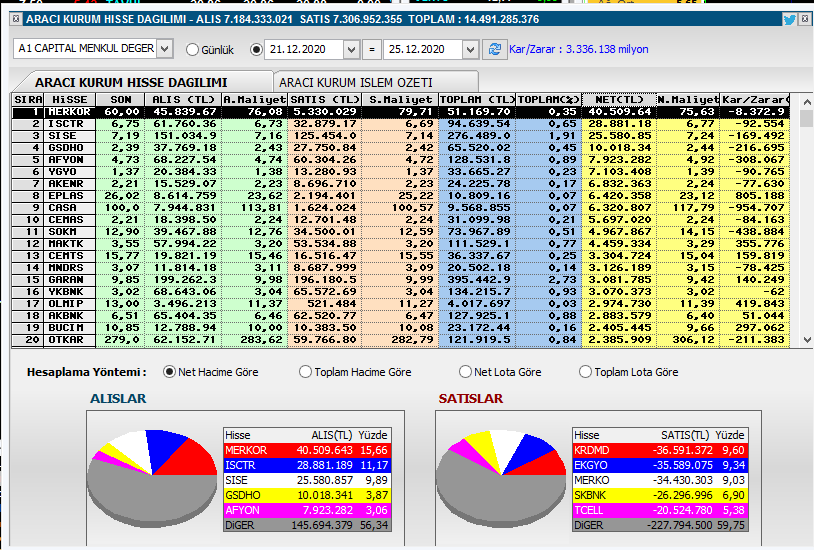Click the ALISLAR pie chart
The image size is (814, 550).
[152, 478]
